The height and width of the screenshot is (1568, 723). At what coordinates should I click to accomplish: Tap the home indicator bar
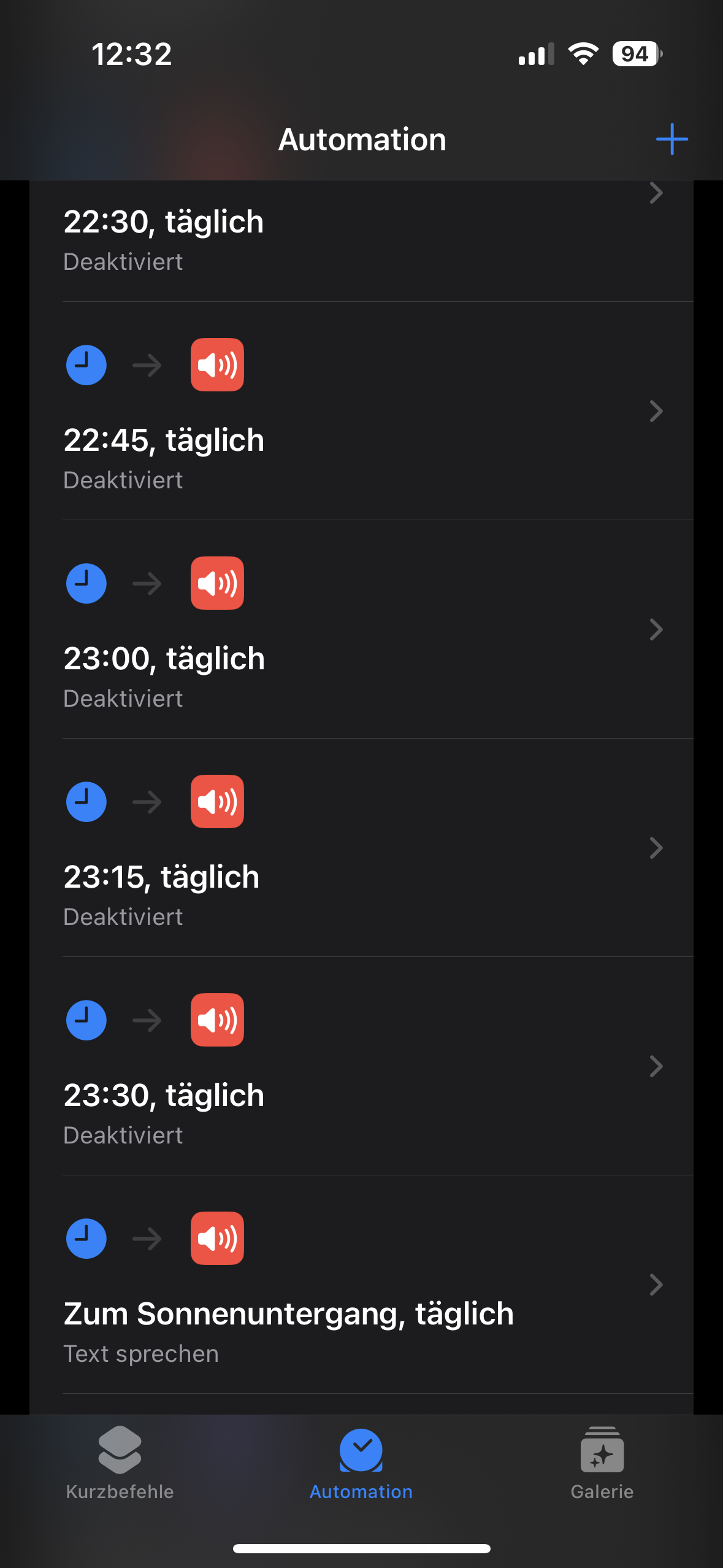click(x=361, y=1548)
